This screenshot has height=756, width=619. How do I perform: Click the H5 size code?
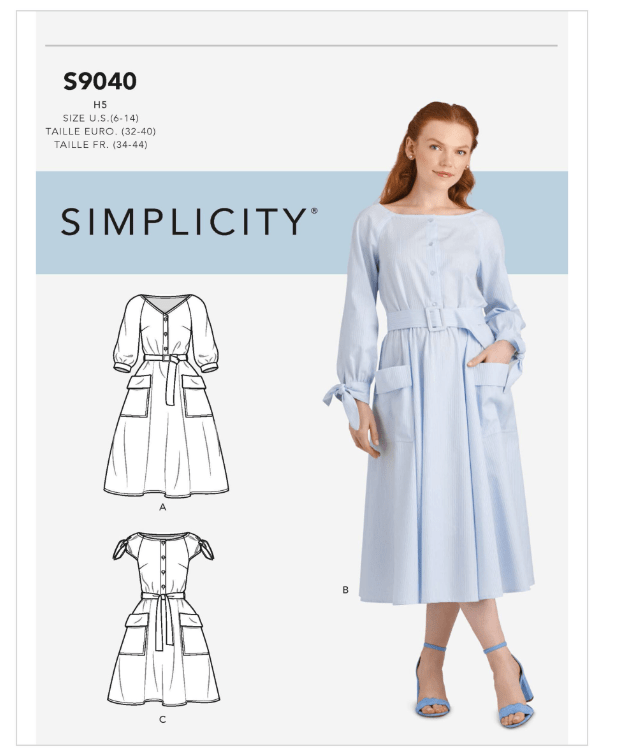tap(101, 105)
